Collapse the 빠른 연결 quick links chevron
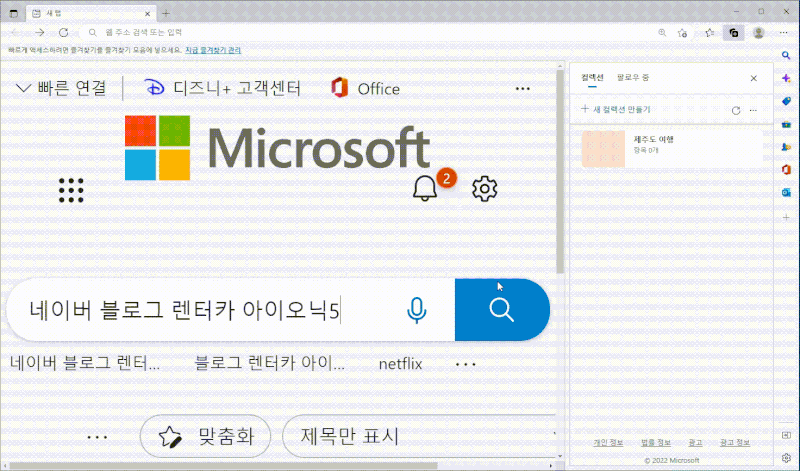Viewport: 800px width, 471px height. (x=23, y=88)
